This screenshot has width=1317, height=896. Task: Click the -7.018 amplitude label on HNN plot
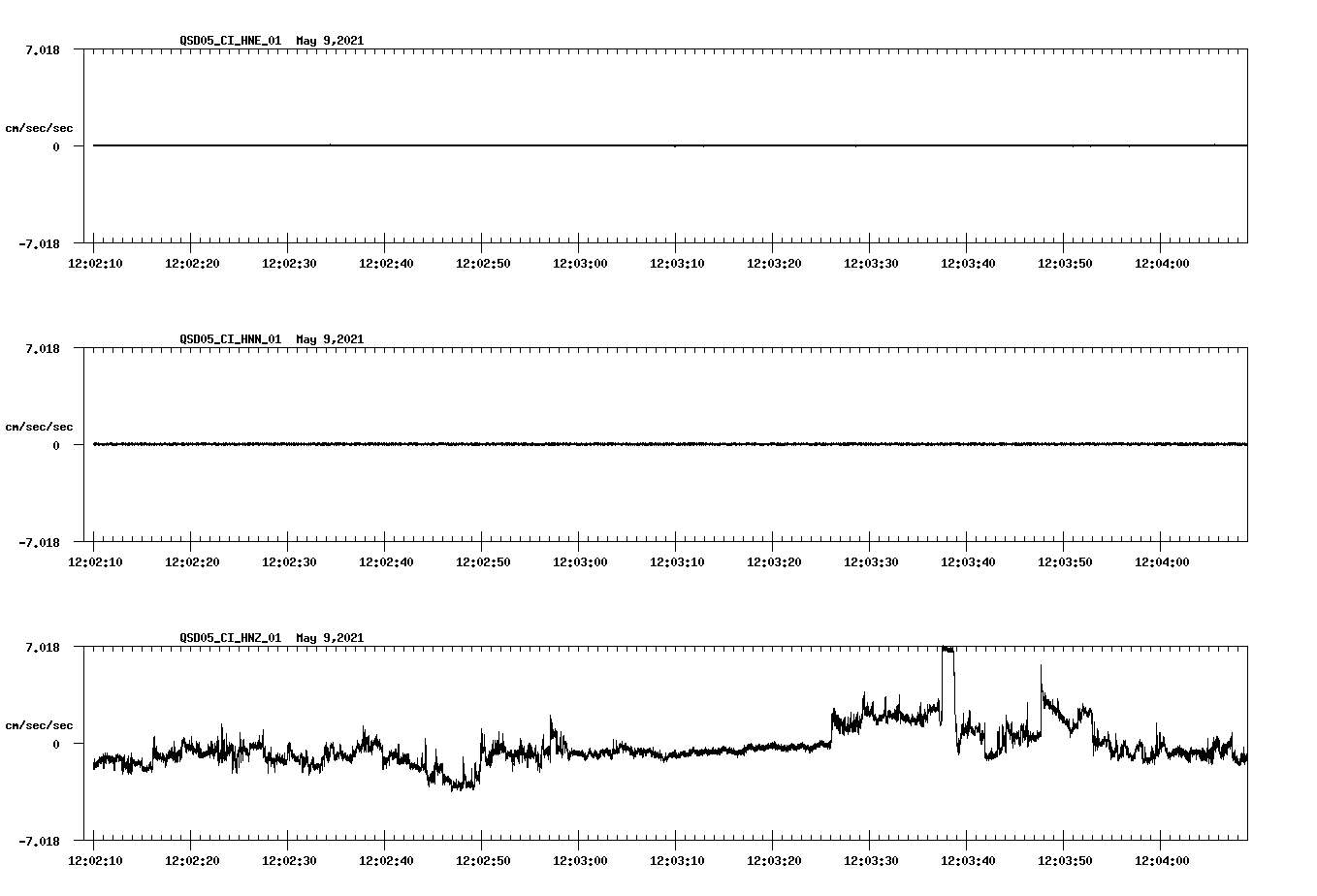[39, 545]
